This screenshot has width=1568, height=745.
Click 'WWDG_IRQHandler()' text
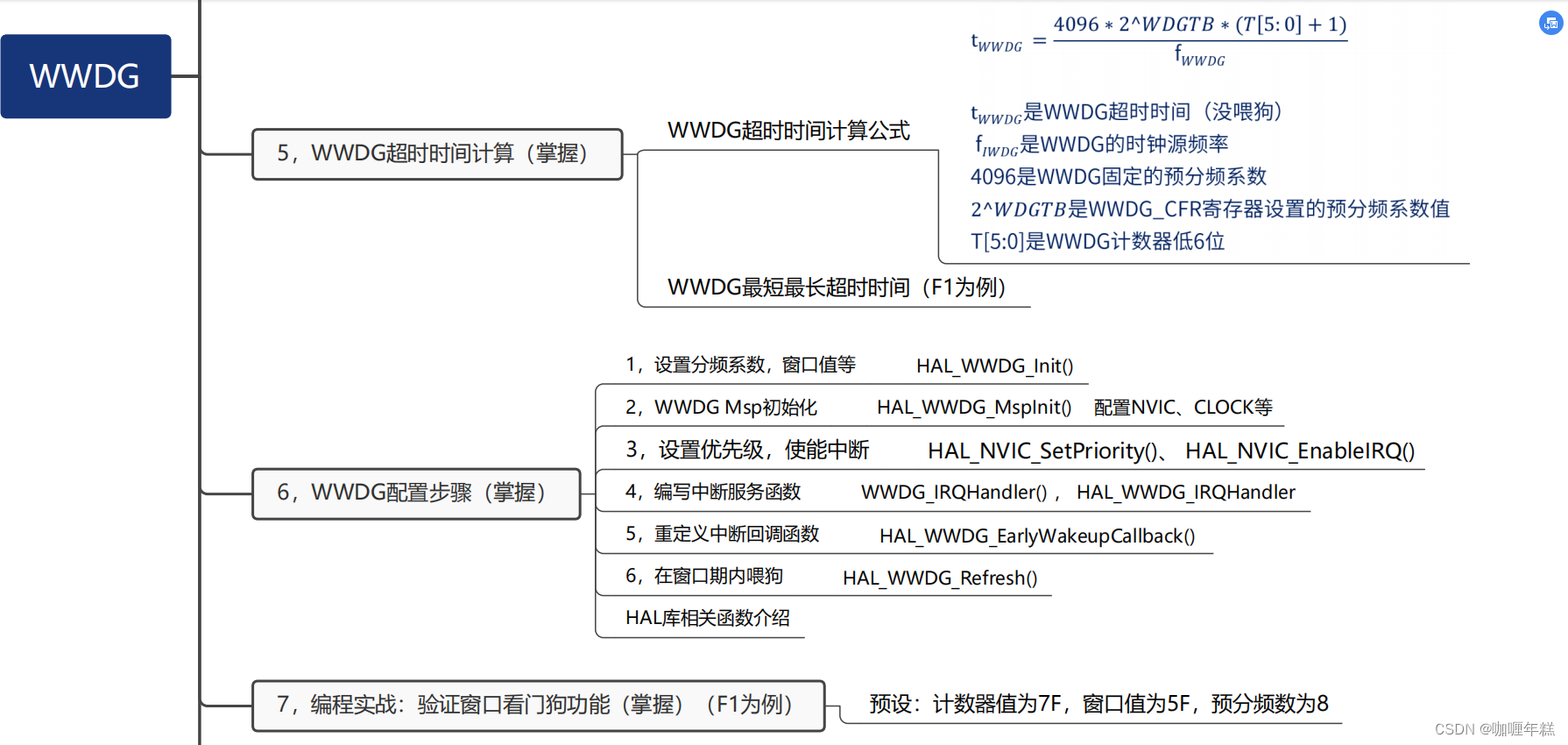click(954, 493)
